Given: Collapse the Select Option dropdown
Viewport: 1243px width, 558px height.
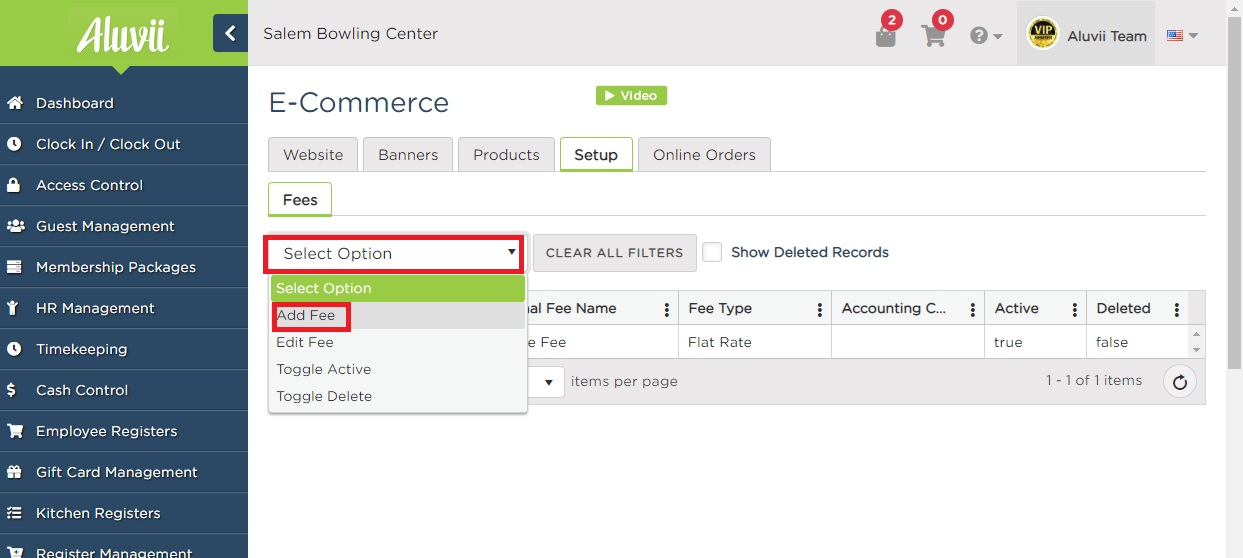Looking at the screenshot, I should (395, 253).
